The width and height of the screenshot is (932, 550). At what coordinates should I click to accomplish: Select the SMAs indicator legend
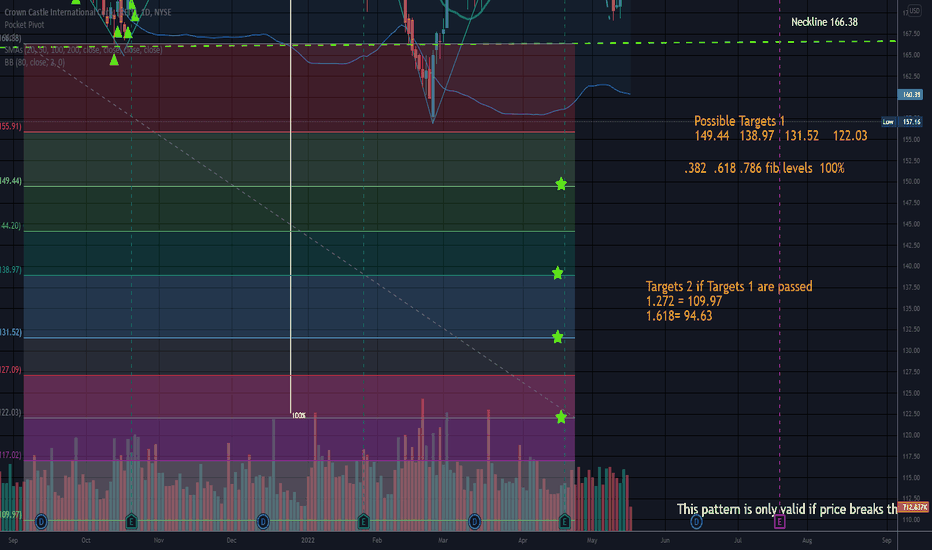point(83,50)
